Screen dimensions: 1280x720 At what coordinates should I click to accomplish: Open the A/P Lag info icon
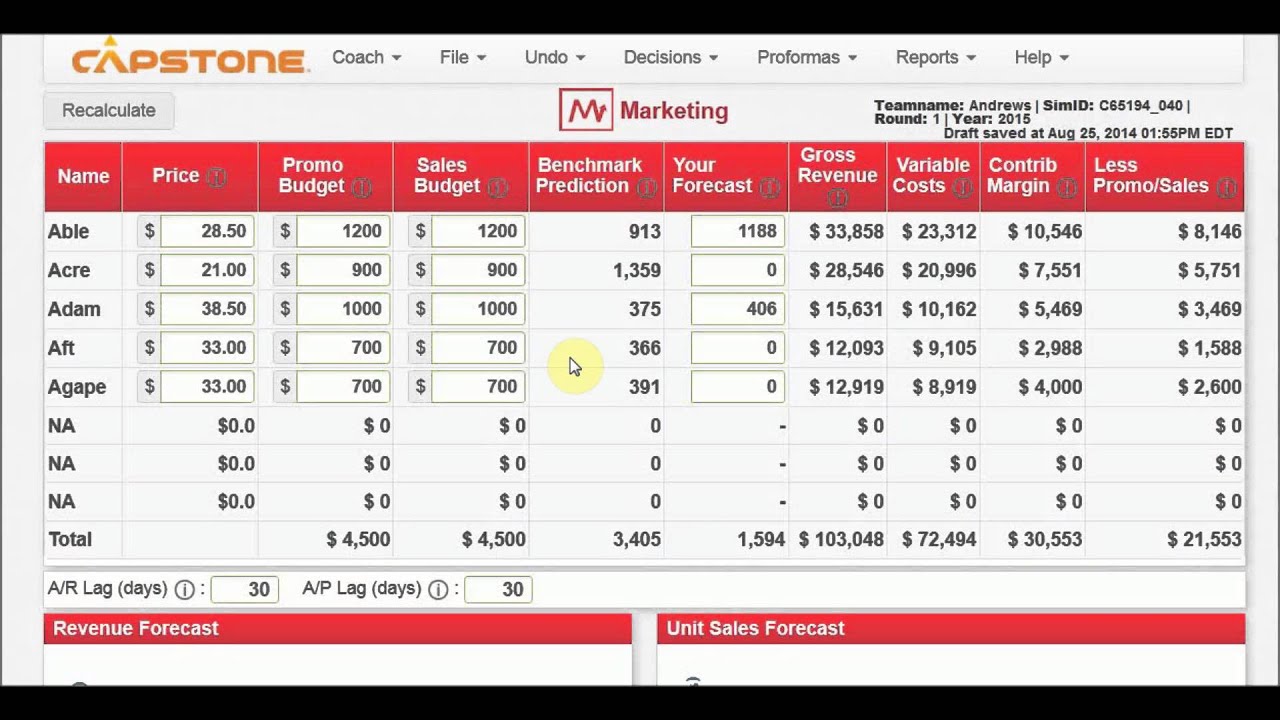(x=438, y=590)
